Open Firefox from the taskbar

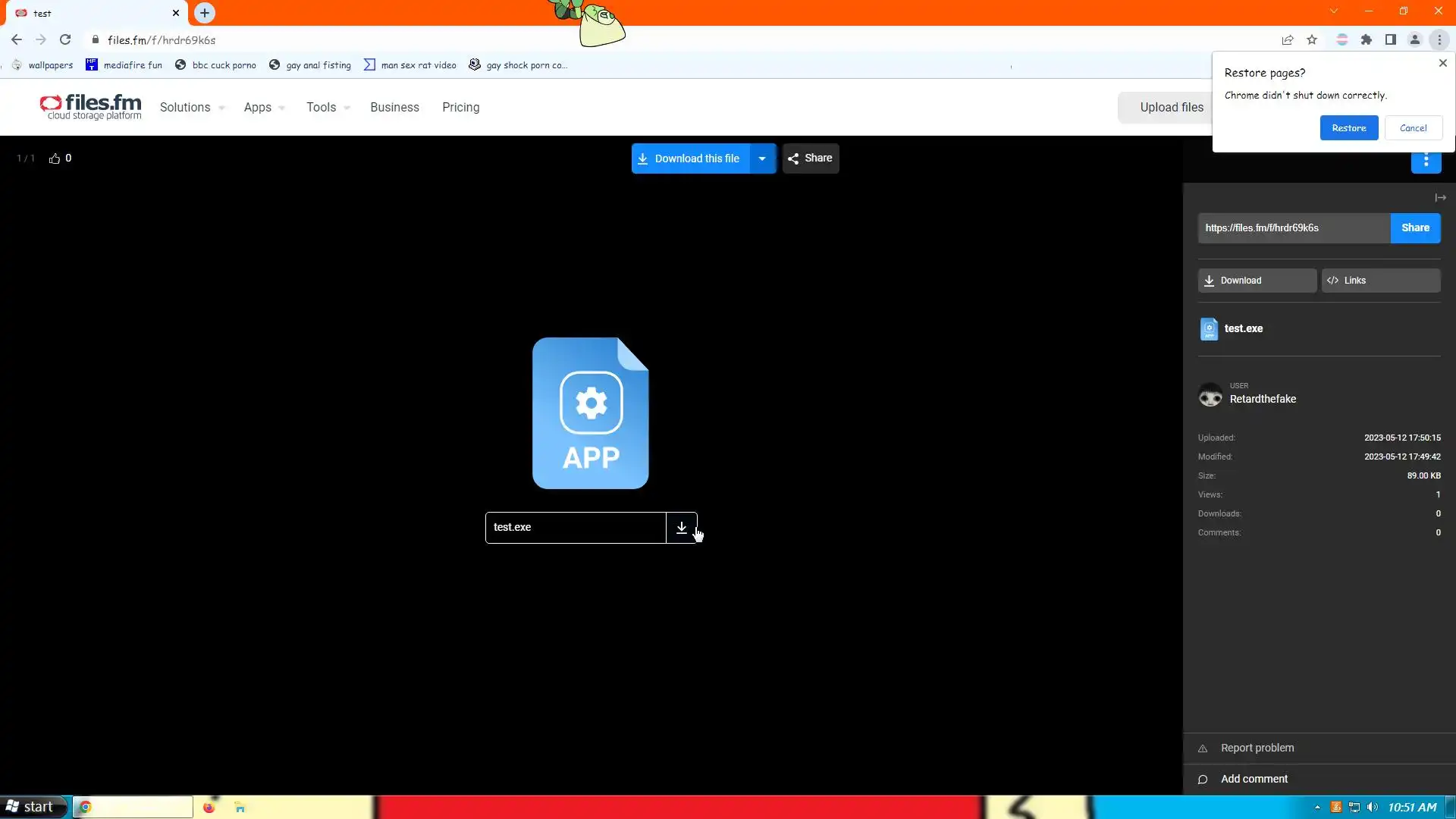(x=209, y=808)
